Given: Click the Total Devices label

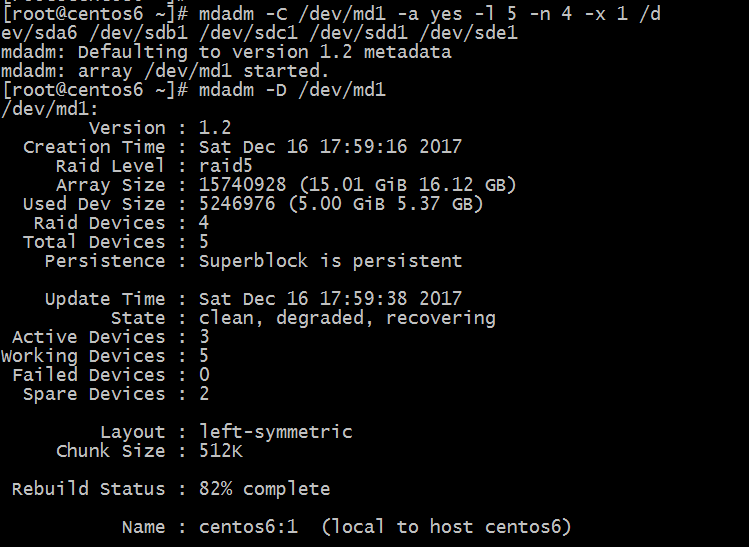Looking at the screenshot, I should pos(94,242).
